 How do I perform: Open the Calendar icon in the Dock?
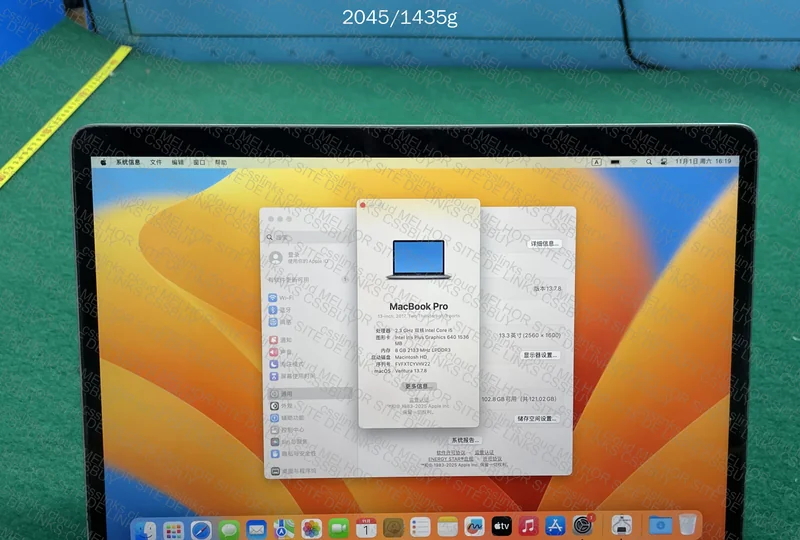pos(366,528)
